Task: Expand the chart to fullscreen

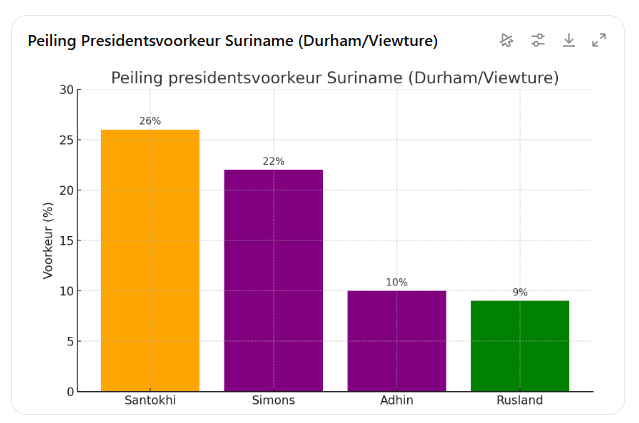Action: click(x=599, y=40)
